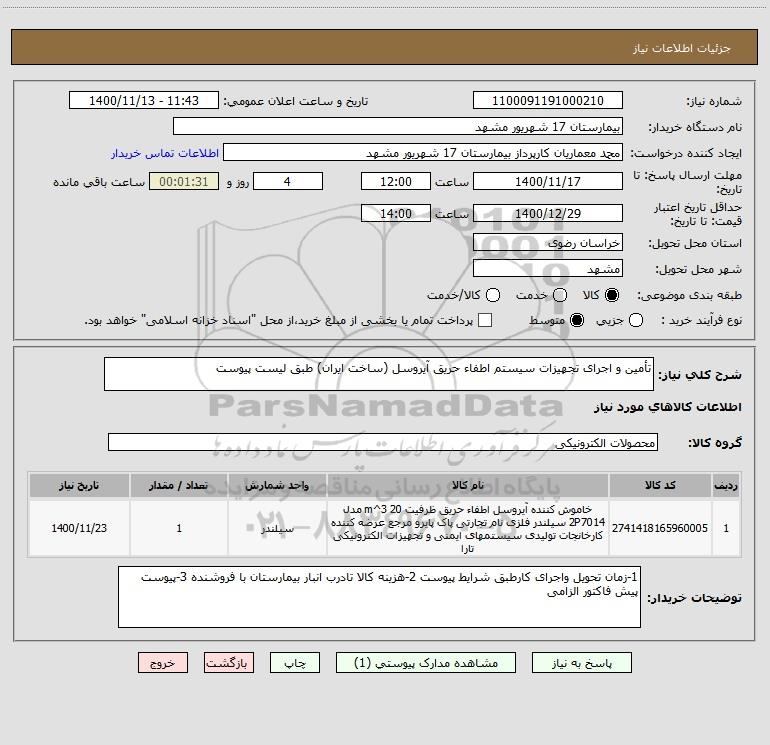
Task: Click the announcement date field 1400/11/13 - 11:43
Action: [x=144, y=100]
